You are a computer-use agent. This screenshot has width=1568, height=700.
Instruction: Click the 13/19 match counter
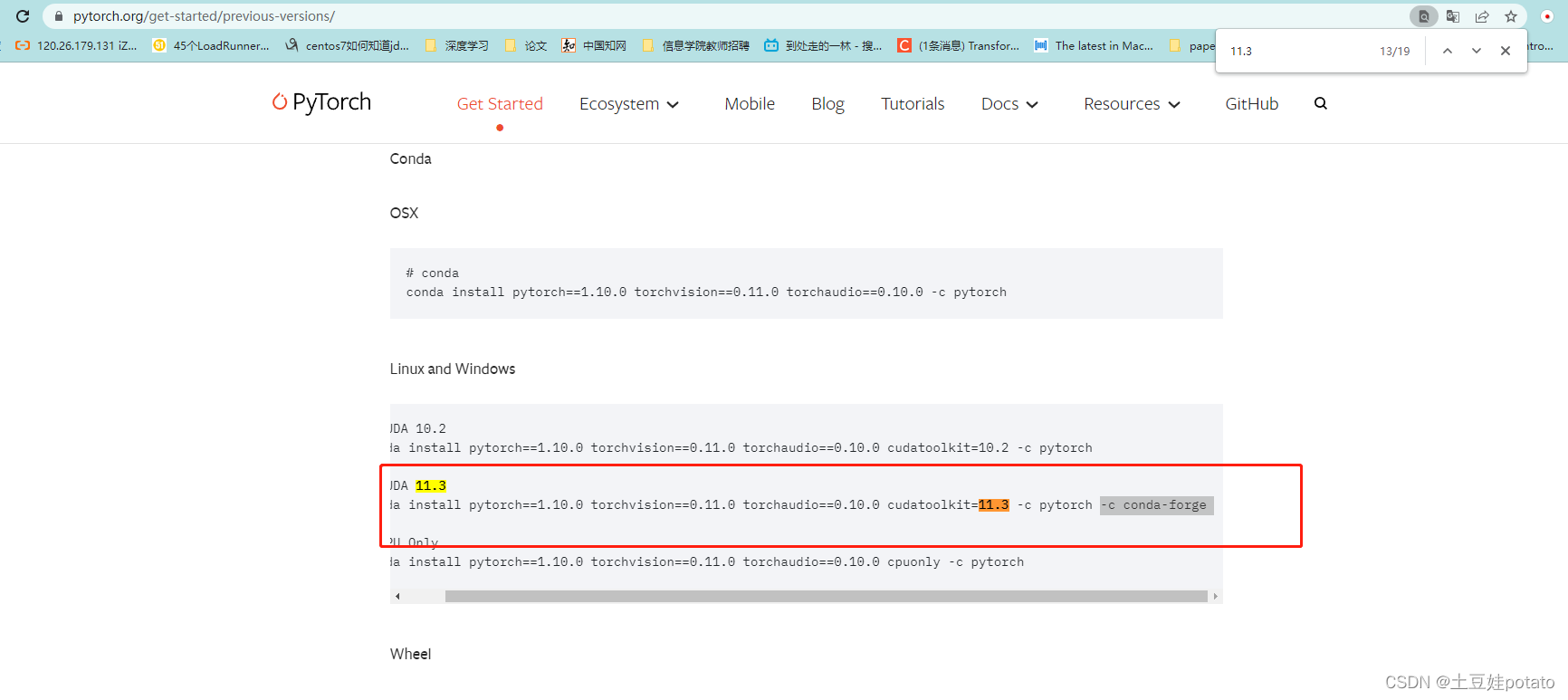click(x=1394, y=51)
